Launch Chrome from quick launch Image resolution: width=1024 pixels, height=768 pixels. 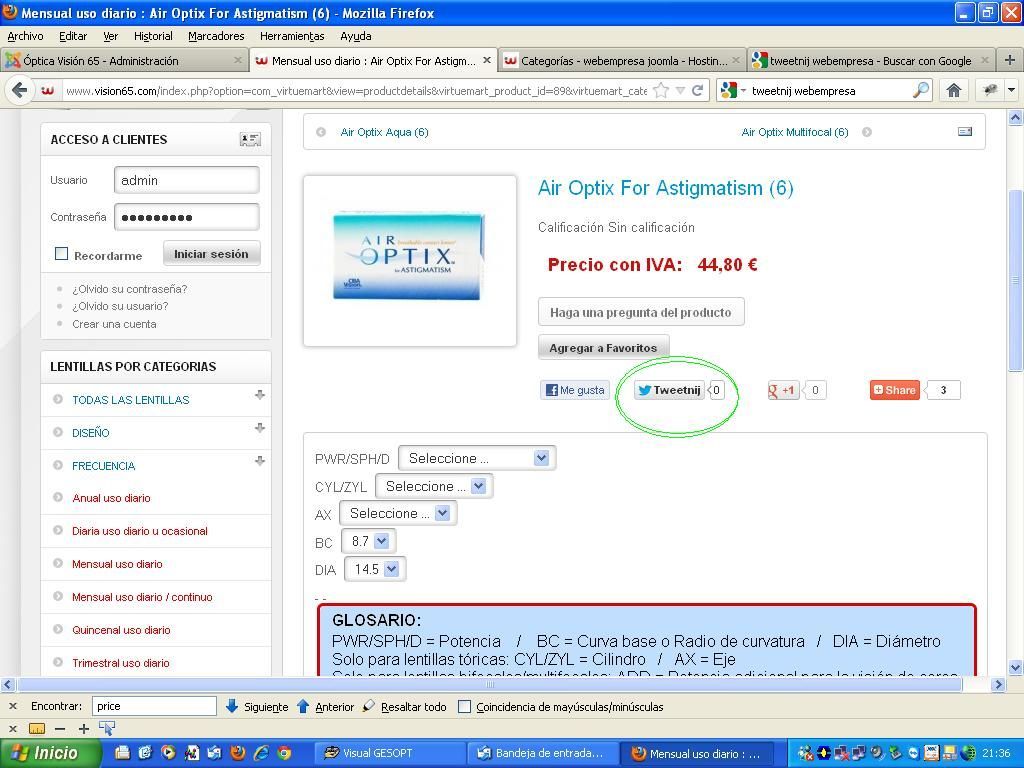pyautogui.click(x=283, y=753)
